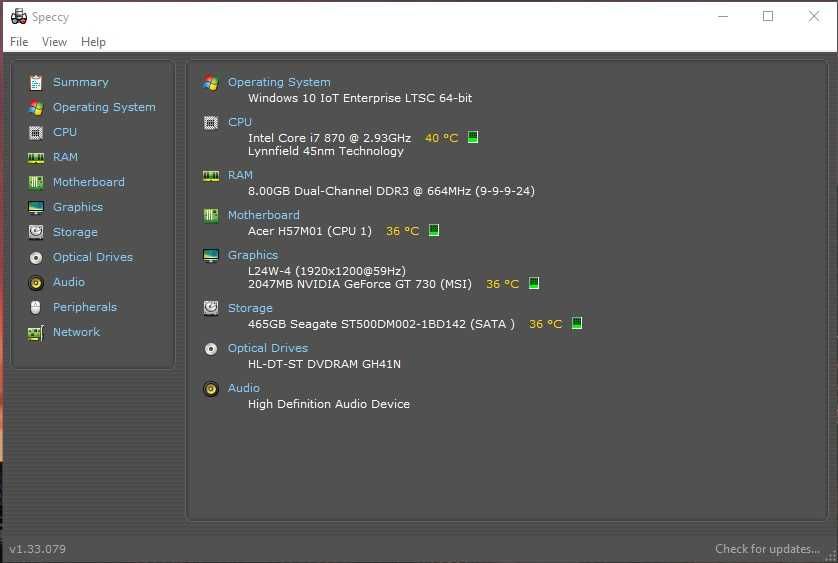This screenshot has height=563, width=838.
Task: Click the Motherboard icon in sidebar
Action: 36,183
